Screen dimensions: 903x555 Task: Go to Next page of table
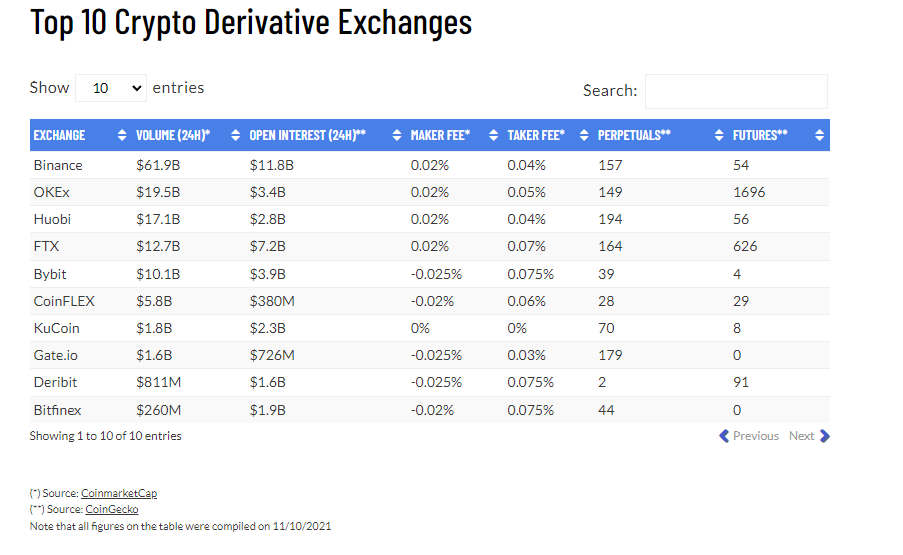tap(809, 436)
